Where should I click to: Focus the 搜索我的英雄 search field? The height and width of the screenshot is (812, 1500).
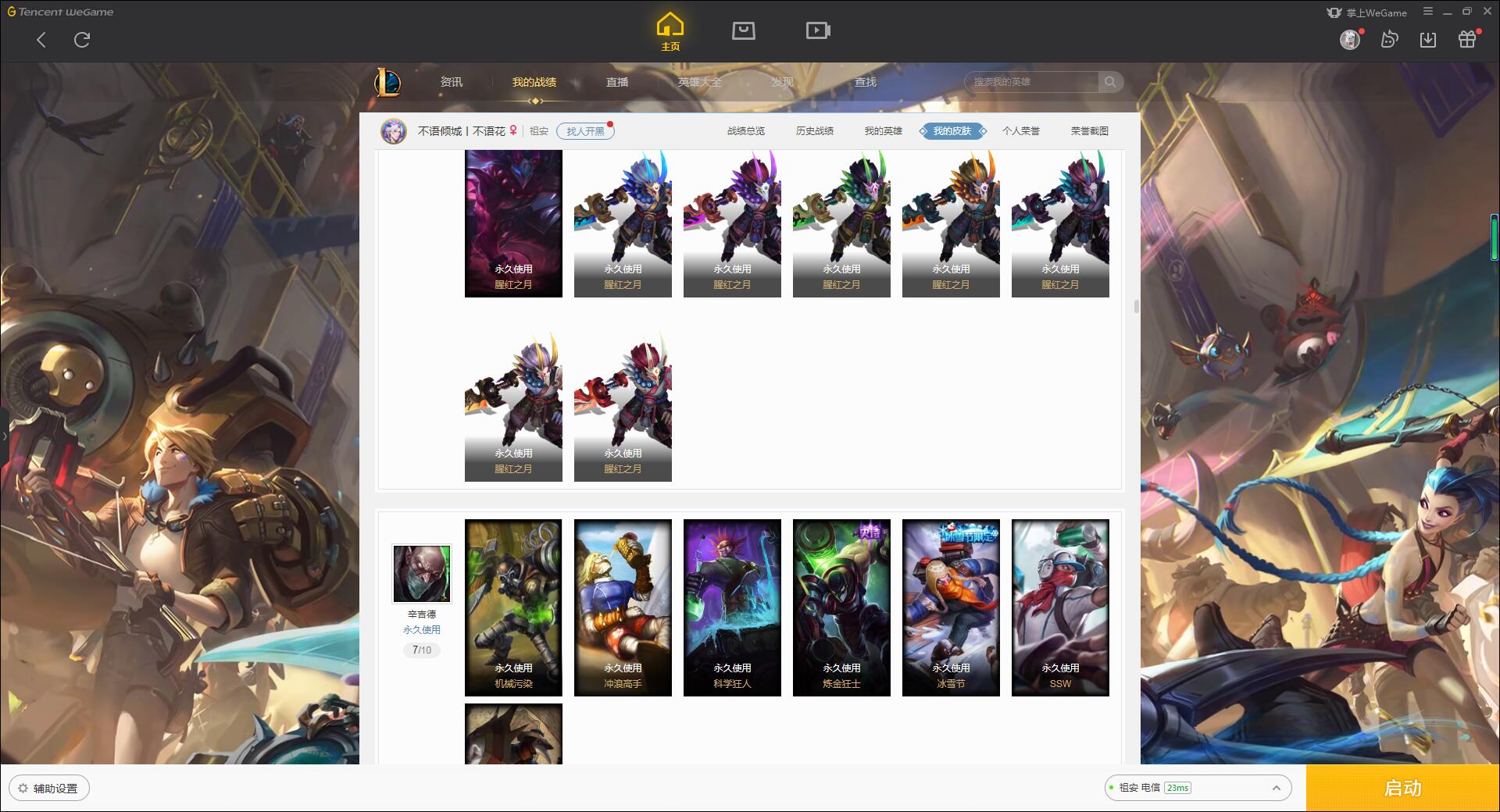1033,82
